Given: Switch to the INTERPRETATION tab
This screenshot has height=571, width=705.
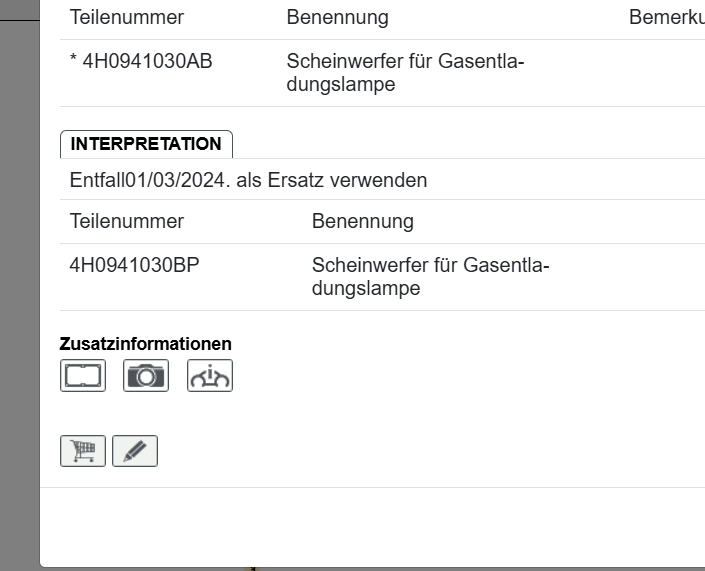Looking at the screenshot, I should [146, 144].
